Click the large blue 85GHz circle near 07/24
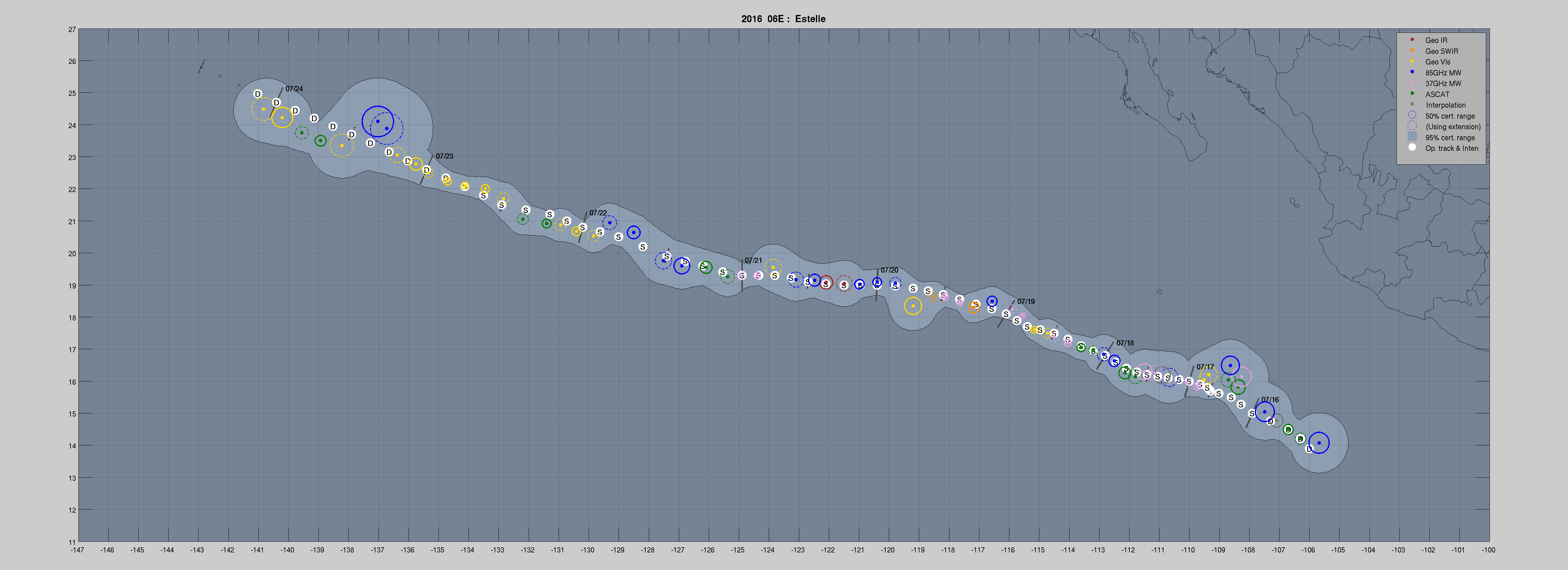Screen dimensions: 1568x570 377,121
